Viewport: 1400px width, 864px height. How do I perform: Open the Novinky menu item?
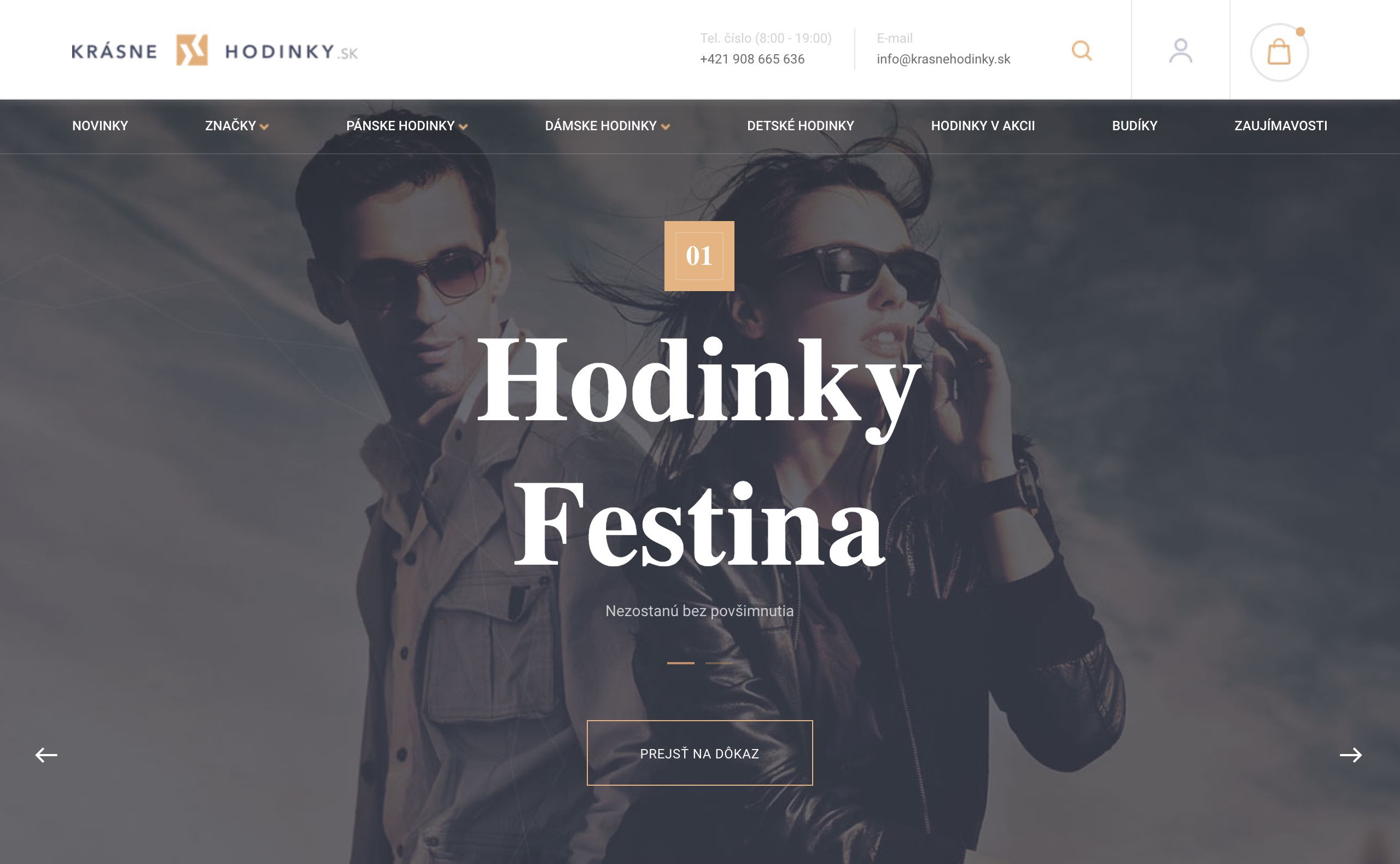[x=100, y=126]
